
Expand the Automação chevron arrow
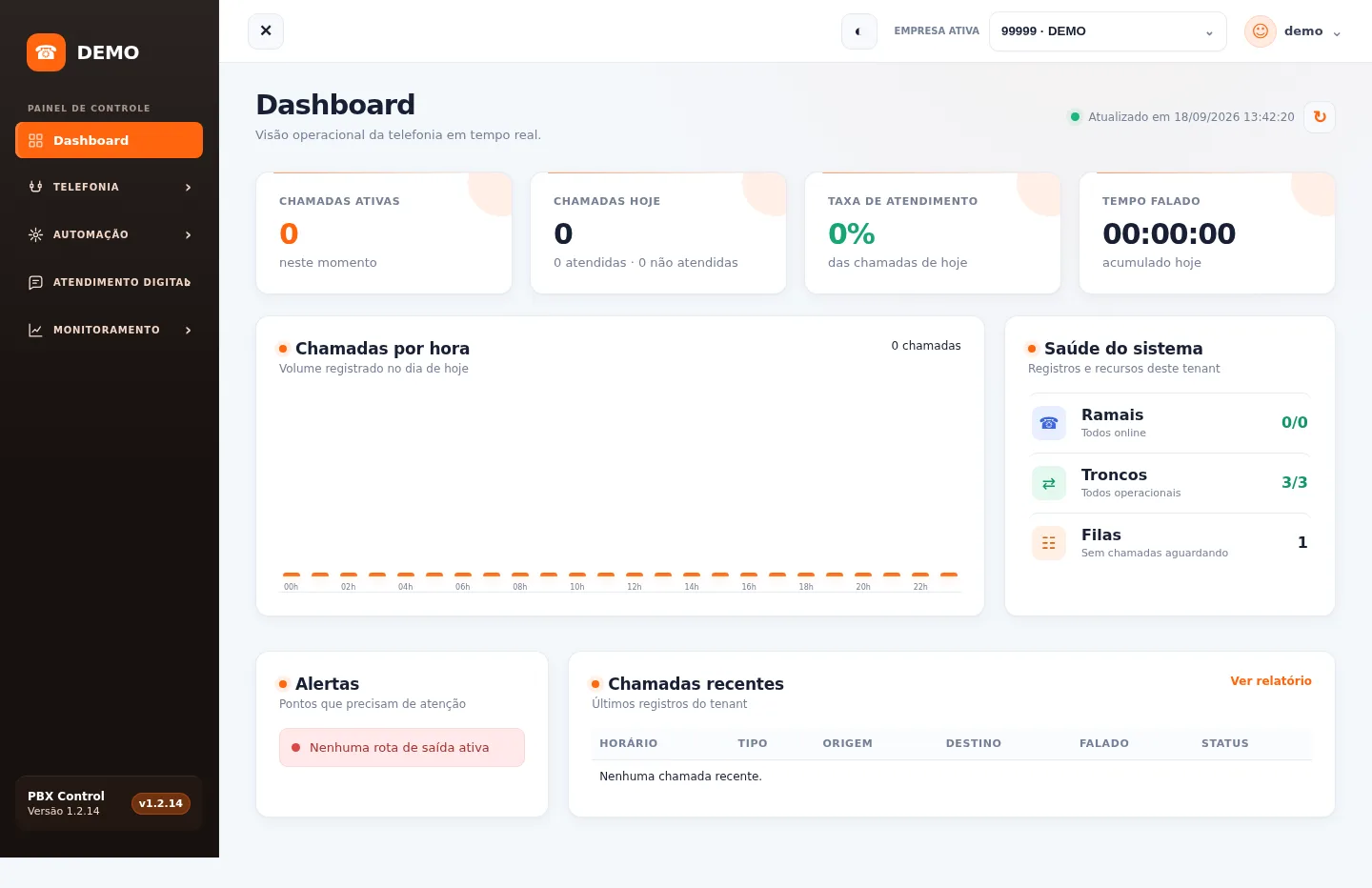[x=188, y=235]
